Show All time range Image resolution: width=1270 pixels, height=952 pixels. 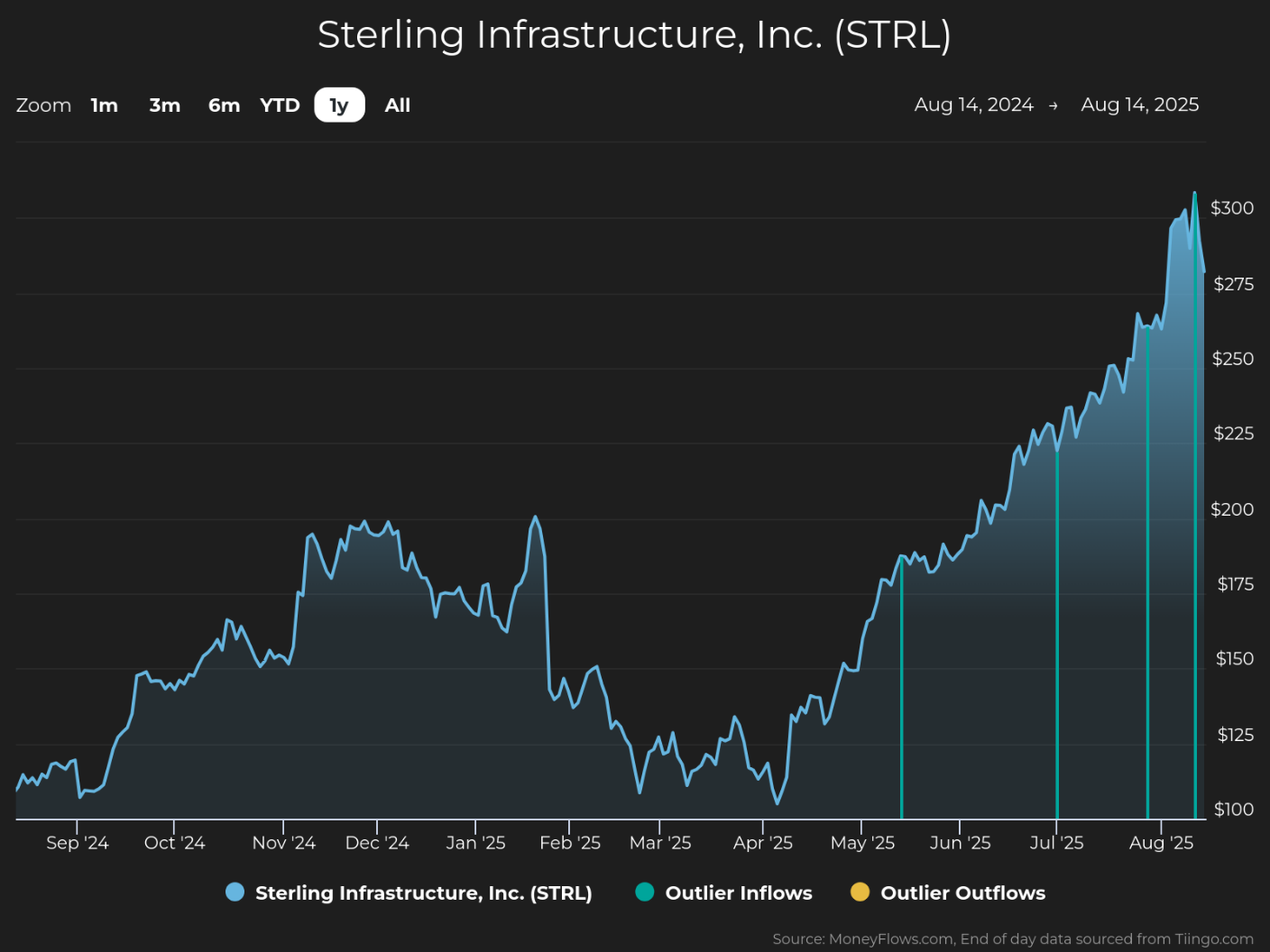point(398,105)
